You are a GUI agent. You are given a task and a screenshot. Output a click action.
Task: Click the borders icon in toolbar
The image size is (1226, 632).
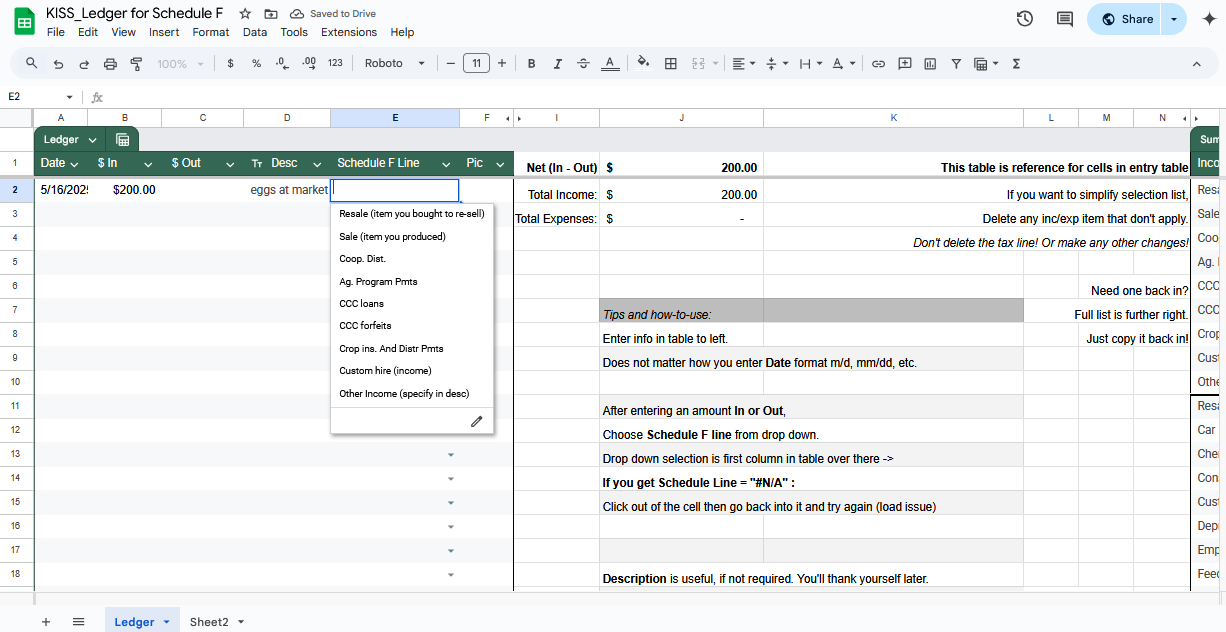click(671, 64)
